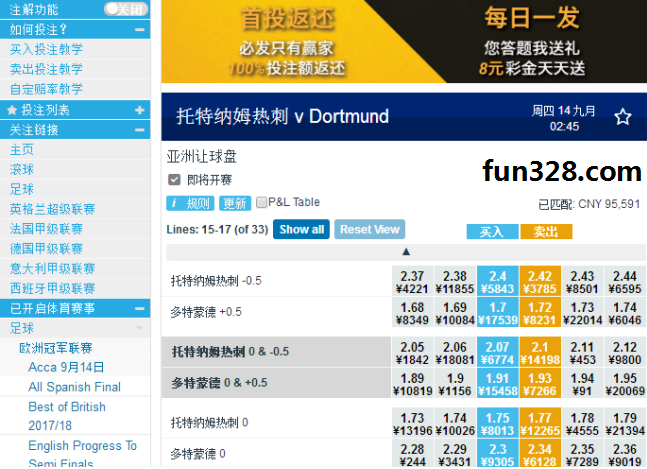Viewport: 647px width, 469px height.
Task: Click the 首投返还 promo banner
Action: click(286, 41)
